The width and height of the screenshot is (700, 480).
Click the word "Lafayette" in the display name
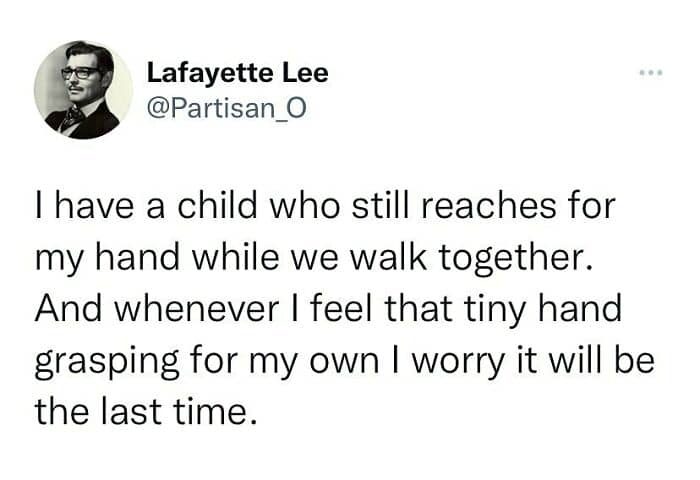click(207, 74)
